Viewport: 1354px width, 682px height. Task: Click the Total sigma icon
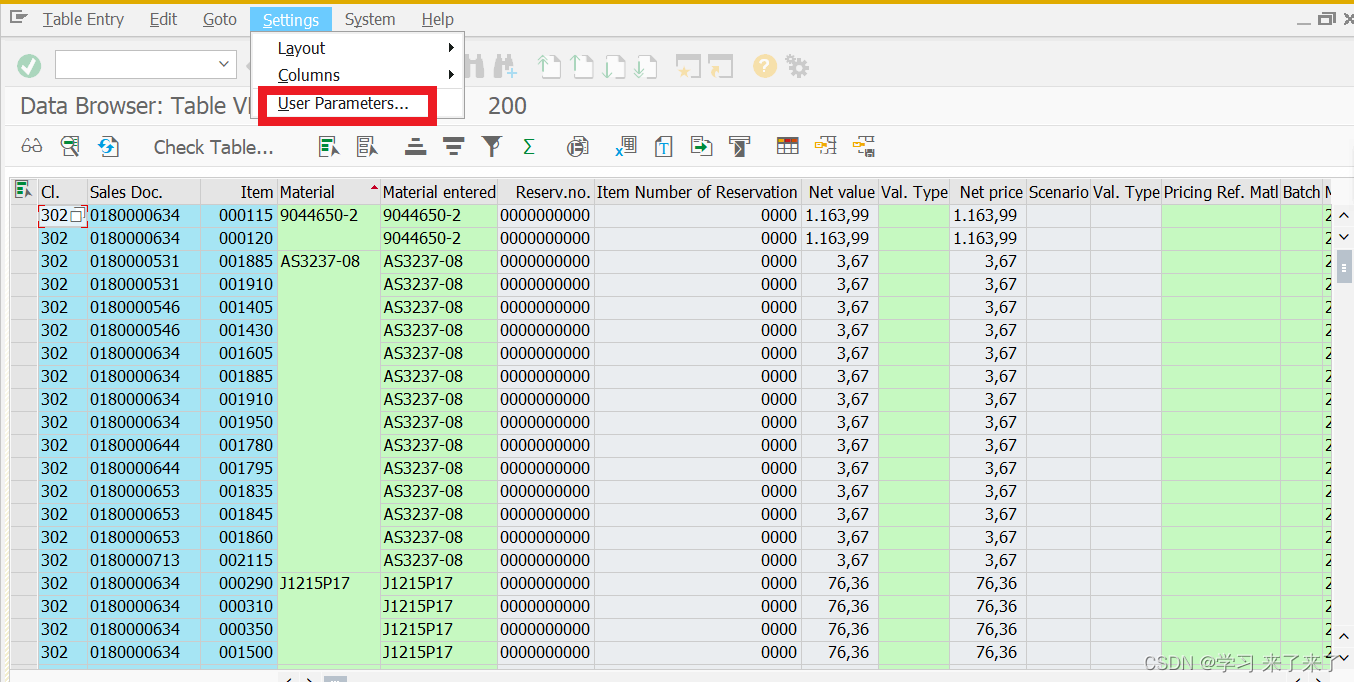529,147
